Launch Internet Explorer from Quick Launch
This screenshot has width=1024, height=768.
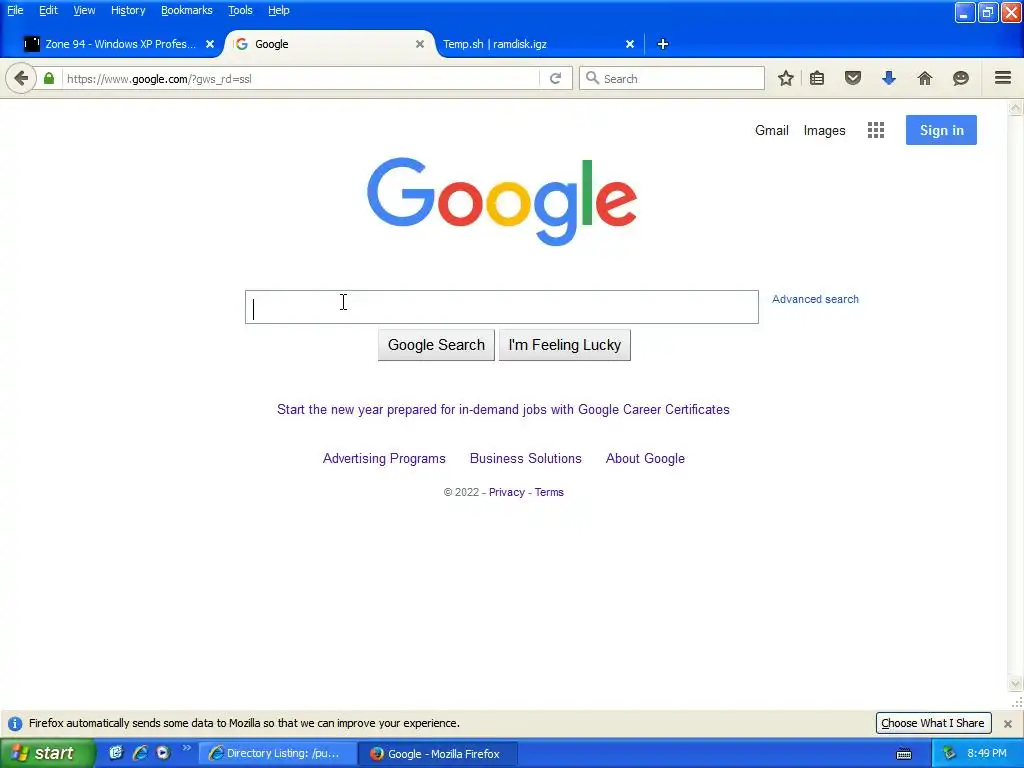click(140, 753)
